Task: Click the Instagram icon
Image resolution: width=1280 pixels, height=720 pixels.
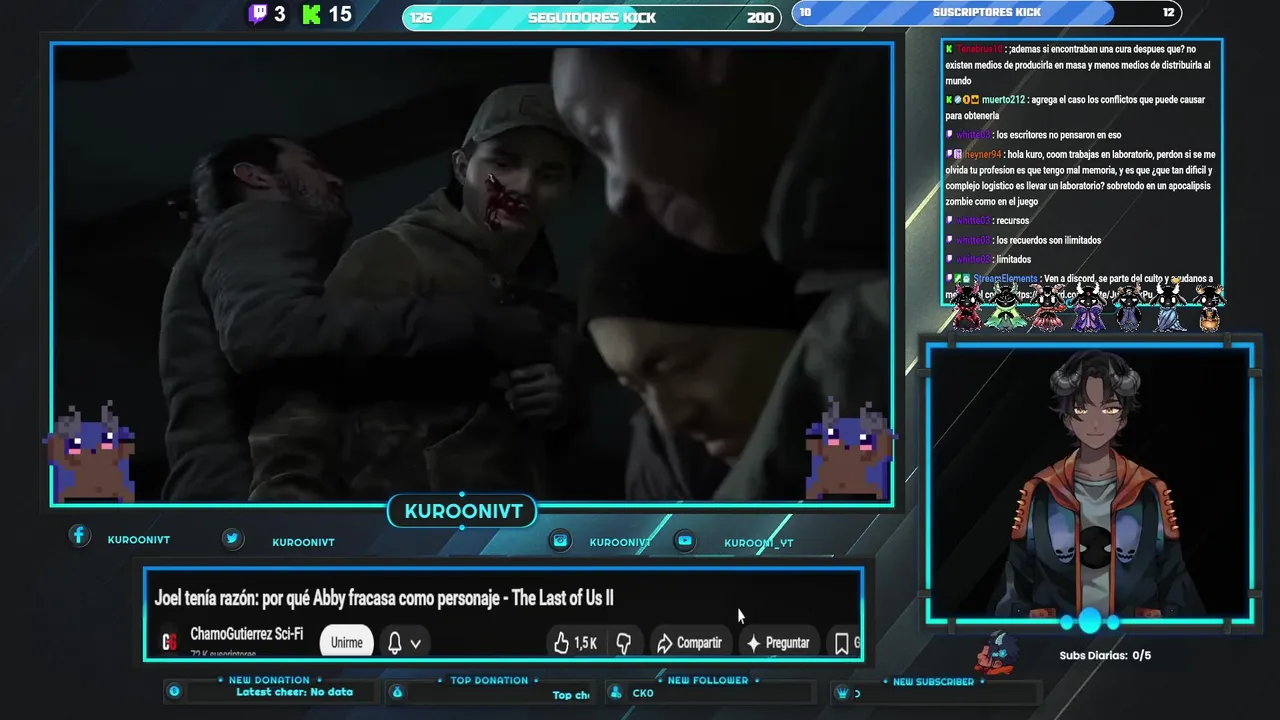Action: 561,540
